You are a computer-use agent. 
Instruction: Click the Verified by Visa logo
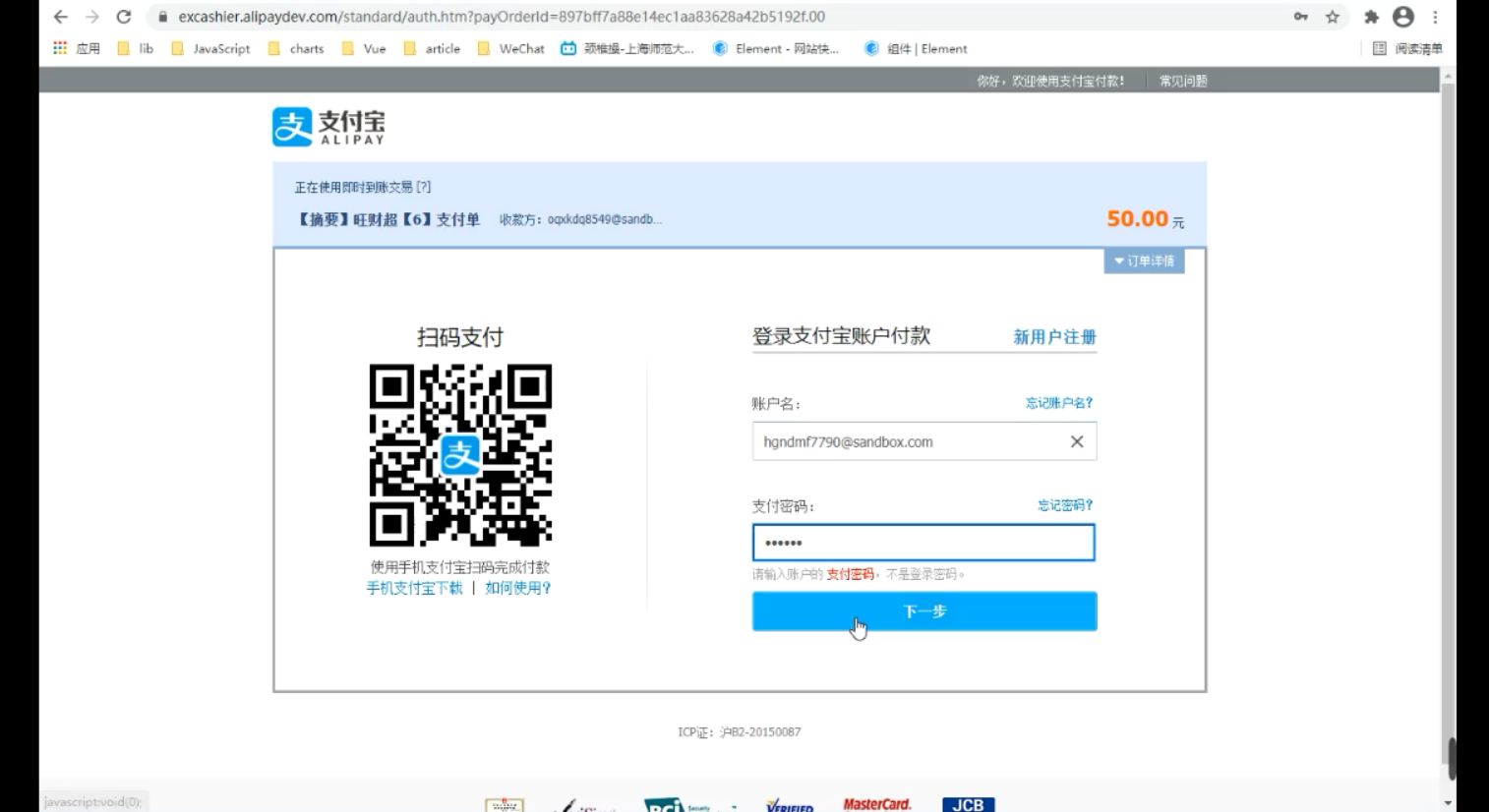click(x=790, y=805)
